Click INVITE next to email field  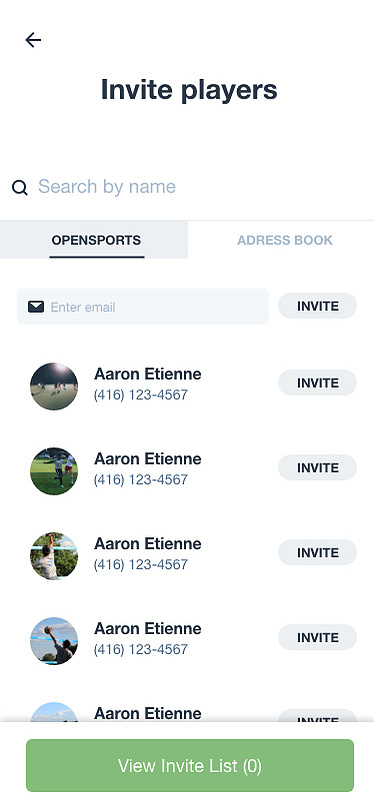(318, 306)
